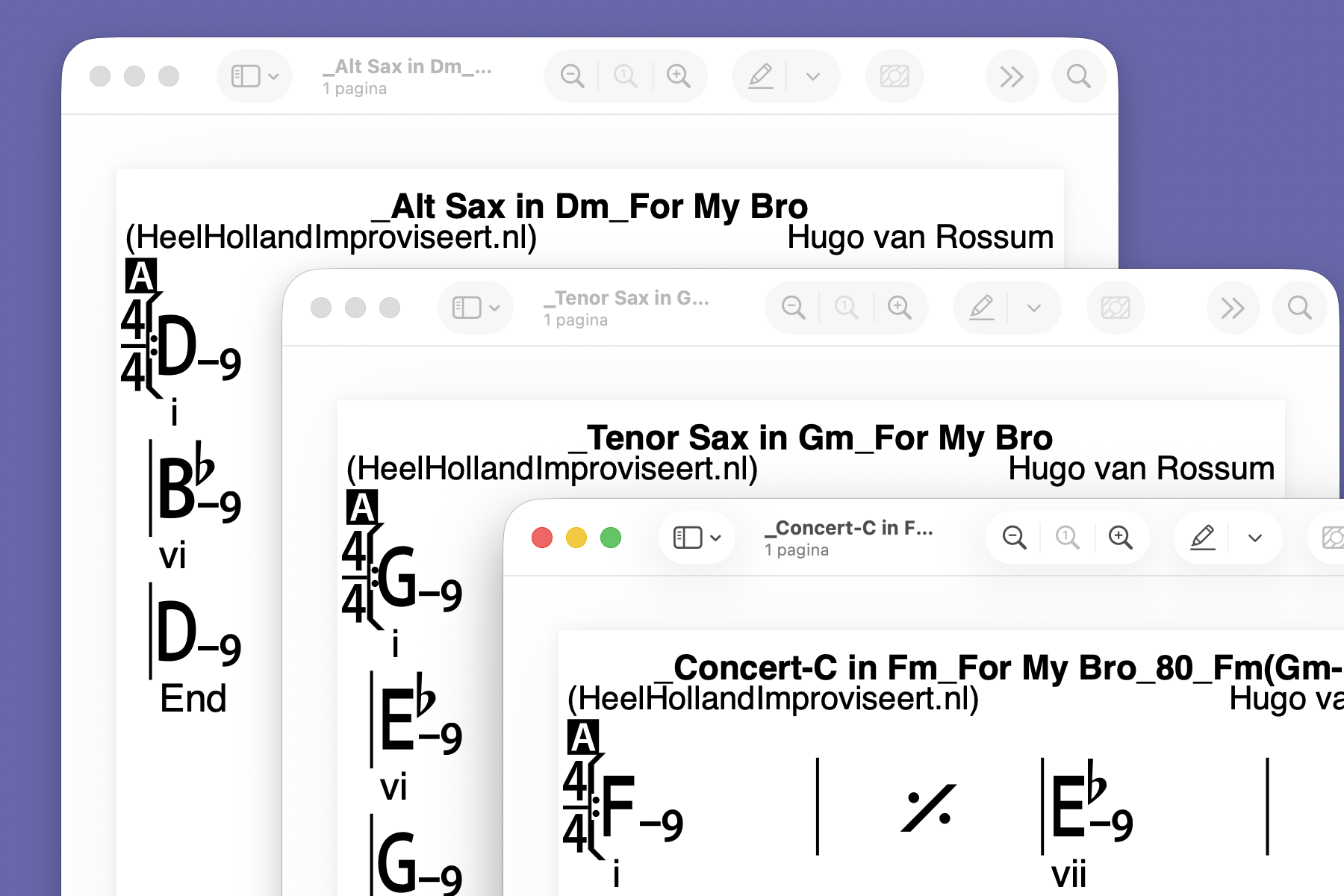Click the F-9 chord in the Concert-C document
Image resolution: width=1344 pixels, height=896 pixels.
point(641,809)
